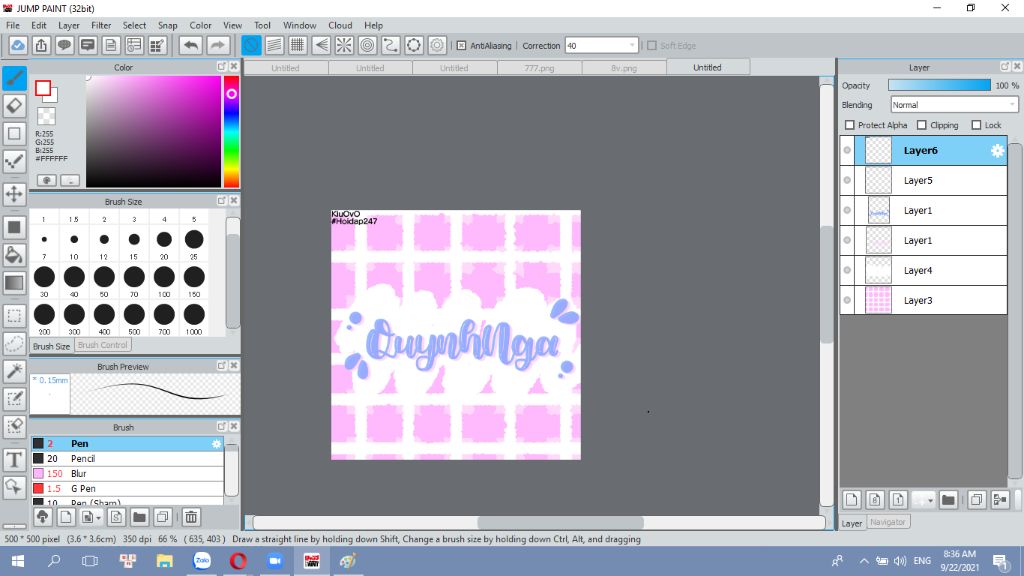The height and width of the screenshot is (576, 1024).
Task: Undock the Layer panel
Action: [x=1005, y=67]
